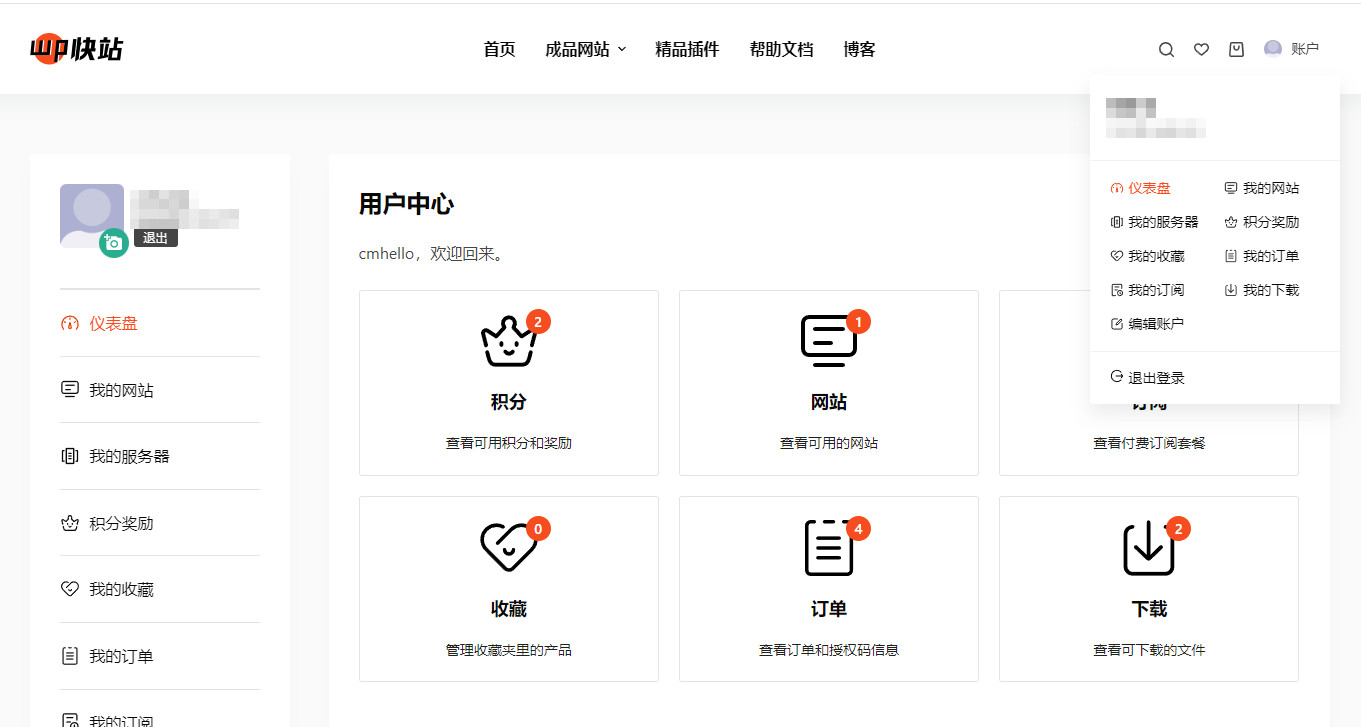Select 编辑账户 in the account dropdown
The image size is (1361, 727).
click(x=1156, y=324)
